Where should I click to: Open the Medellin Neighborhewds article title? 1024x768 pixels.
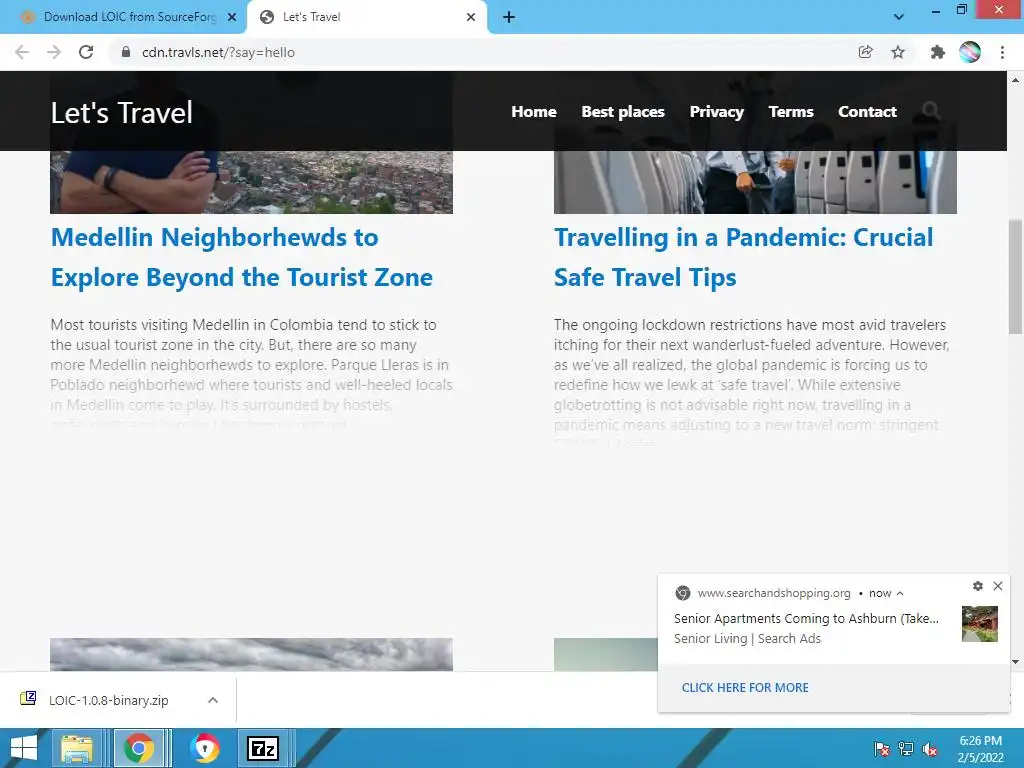point(242,257)
